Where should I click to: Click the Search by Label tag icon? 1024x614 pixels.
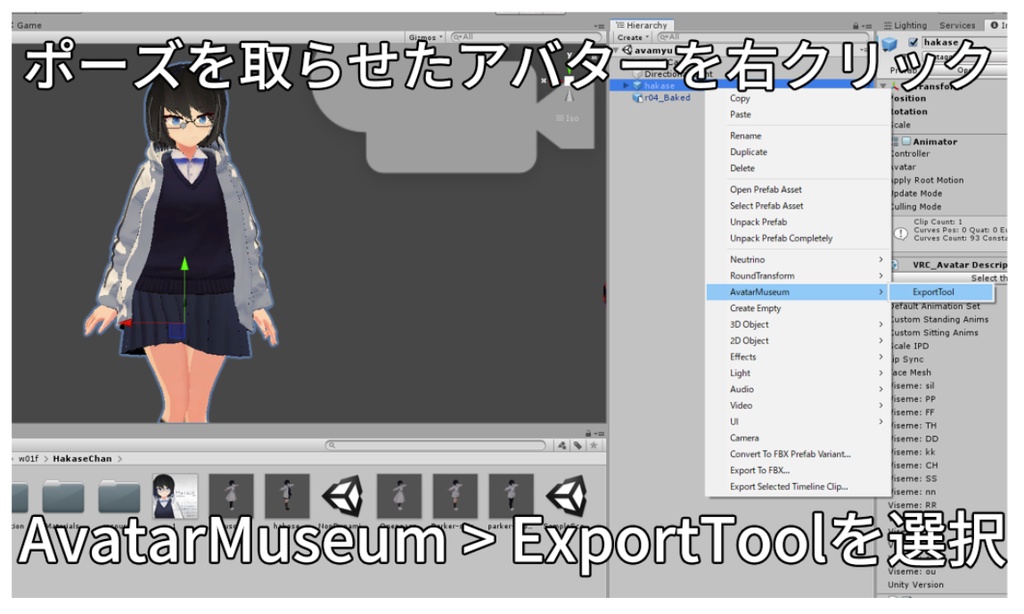click(x=578, y=445)
